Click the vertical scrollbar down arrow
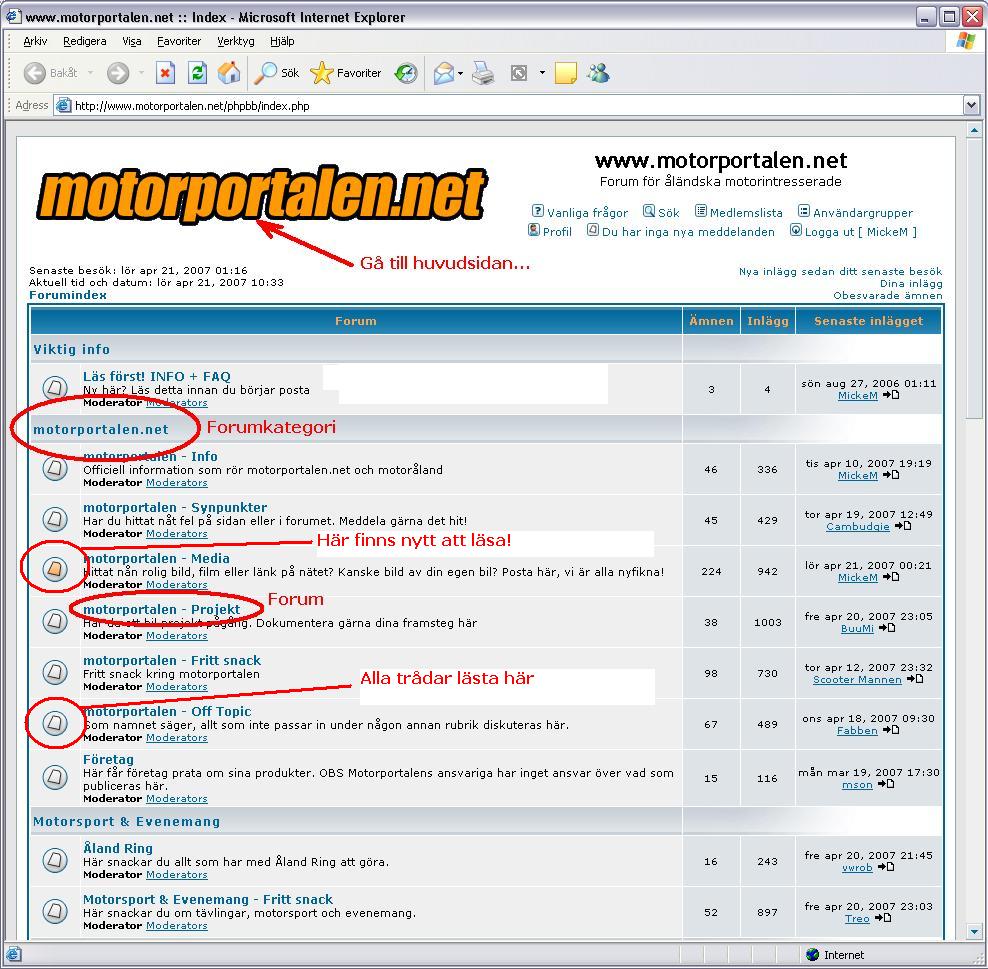 click(x=974, y=931)
